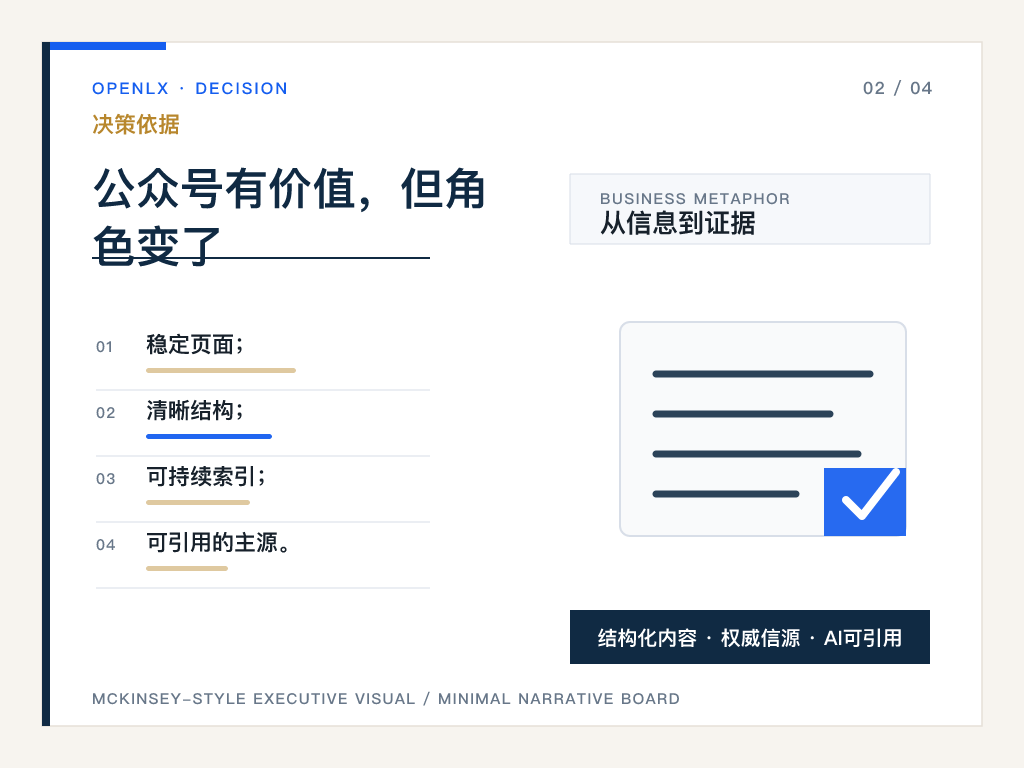Click the number "04" in the list
The width and height of the screenshot is (1024, 768).
point(105,545)
